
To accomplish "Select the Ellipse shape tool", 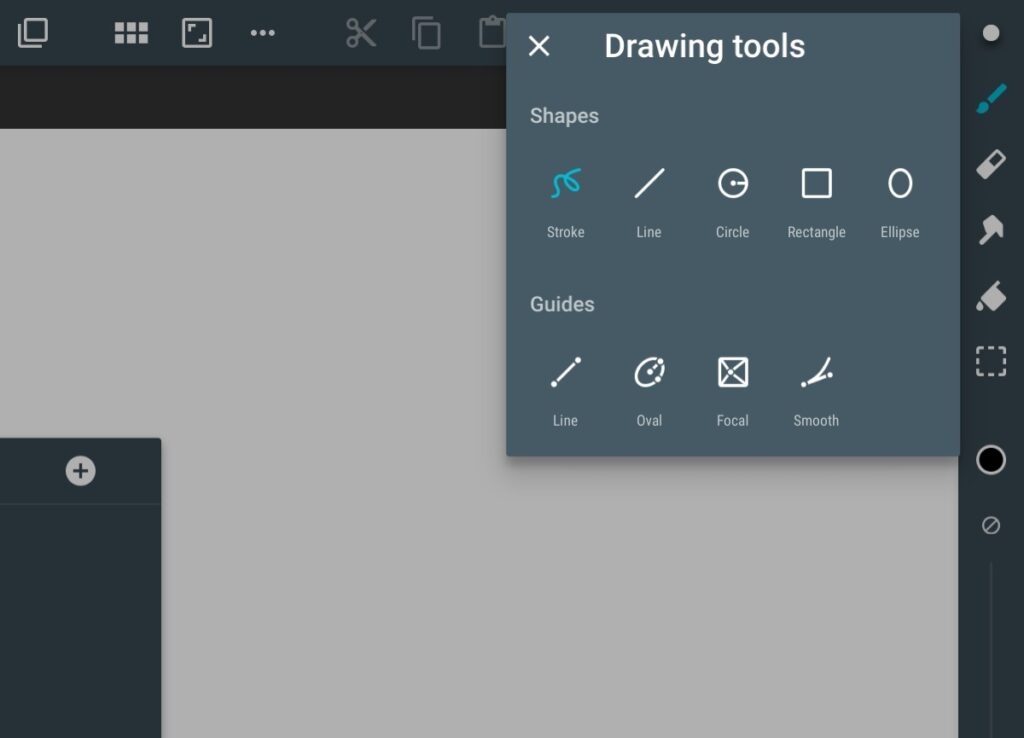I will coord(900,202).
